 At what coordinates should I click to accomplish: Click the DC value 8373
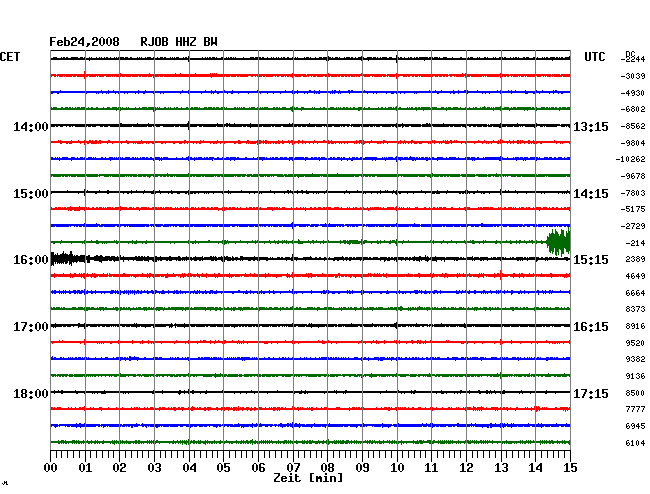[635, 309]
